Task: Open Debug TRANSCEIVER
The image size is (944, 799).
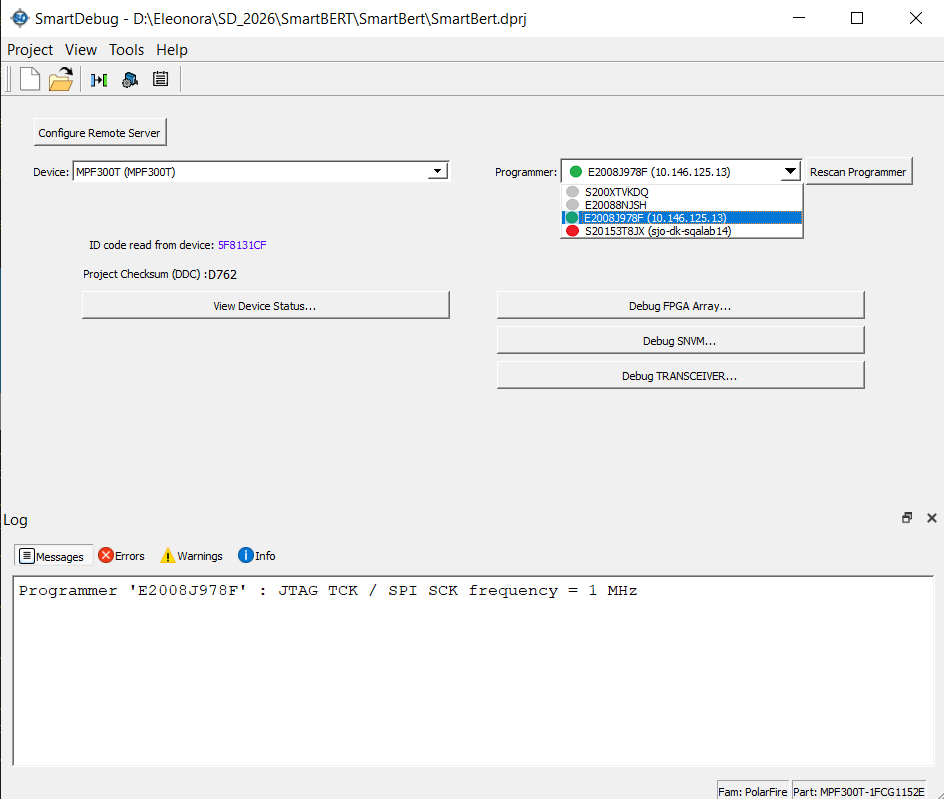Action: (x=680, y=376)
